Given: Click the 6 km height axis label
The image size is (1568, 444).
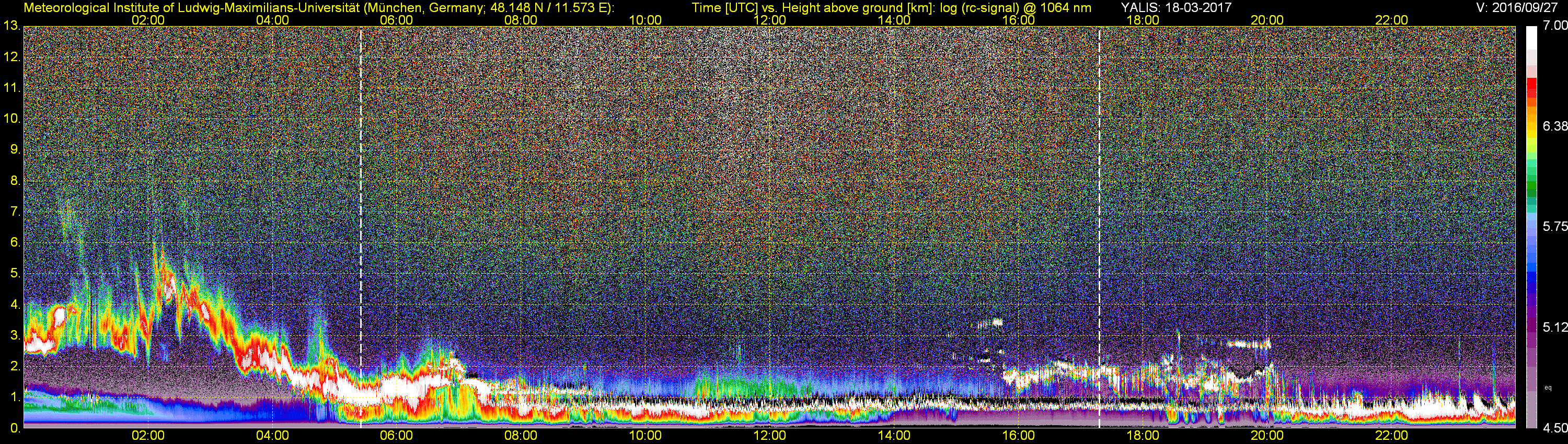Looking at the screenshot, I should 15,242.
